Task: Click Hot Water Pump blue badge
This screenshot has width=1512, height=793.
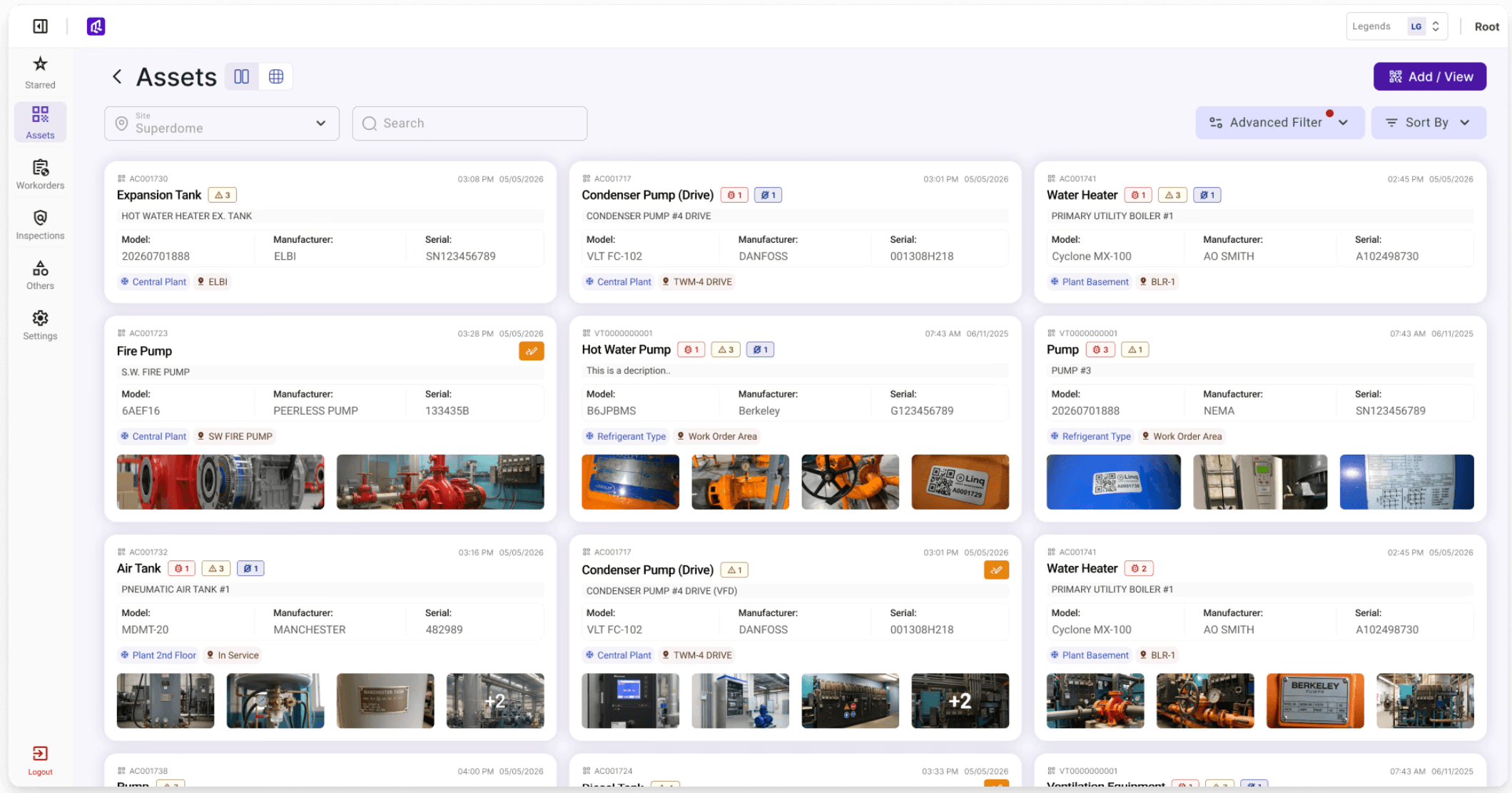Action: [760, 350]
